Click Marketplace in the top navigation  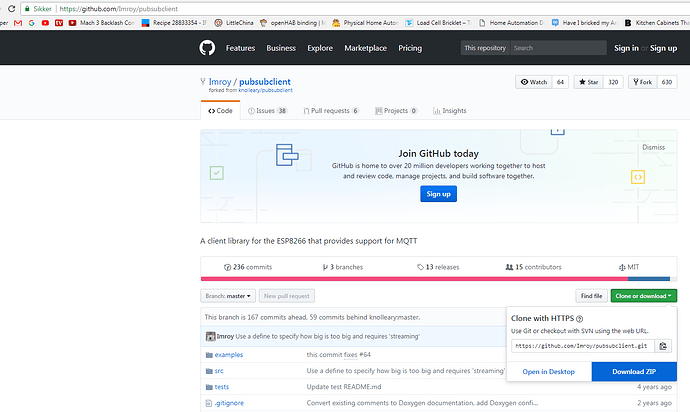[365, 48]
